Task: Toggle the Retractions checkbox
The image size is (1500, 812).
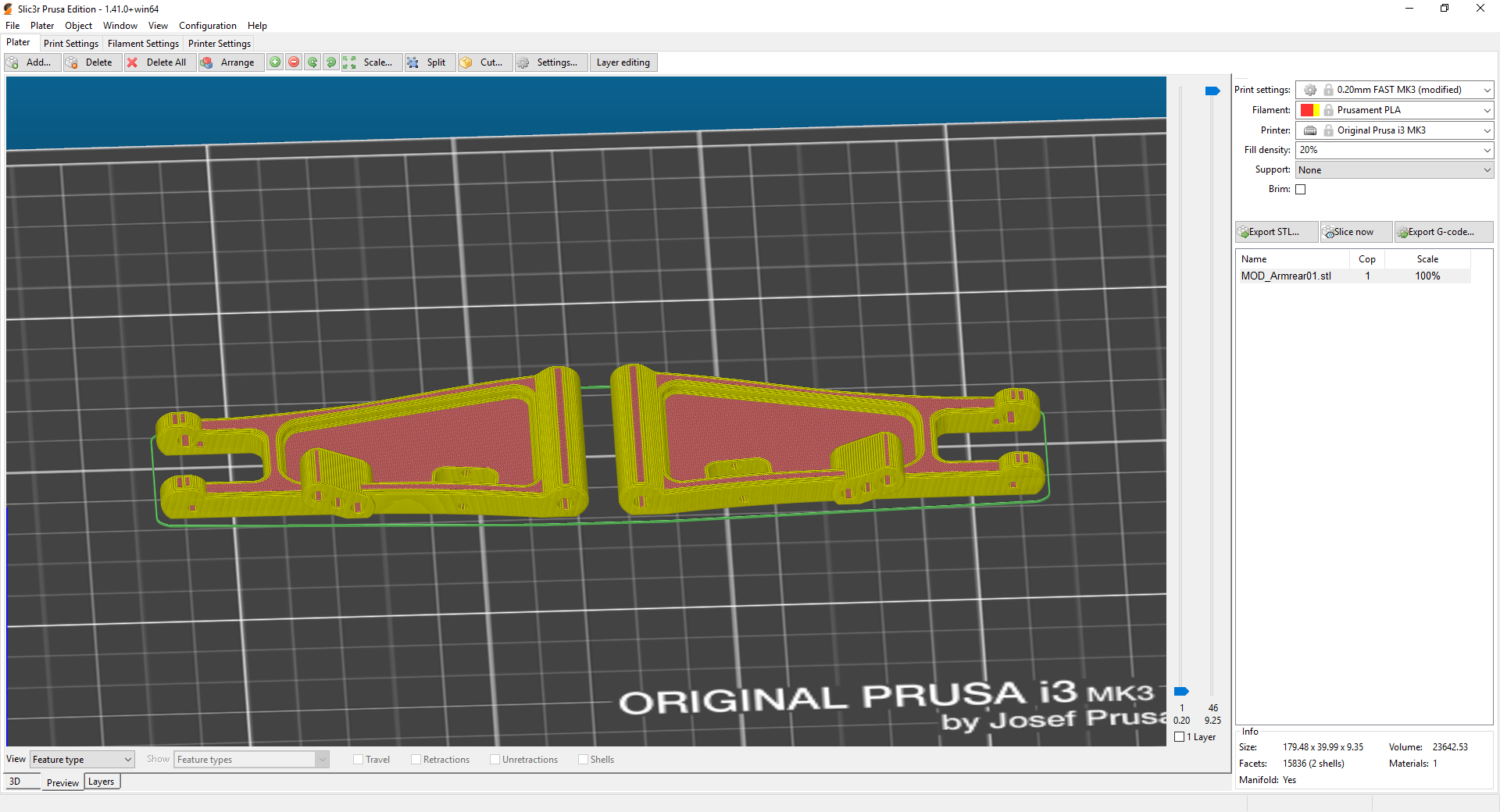Action: pyautogui.click(x=416, y=760)
